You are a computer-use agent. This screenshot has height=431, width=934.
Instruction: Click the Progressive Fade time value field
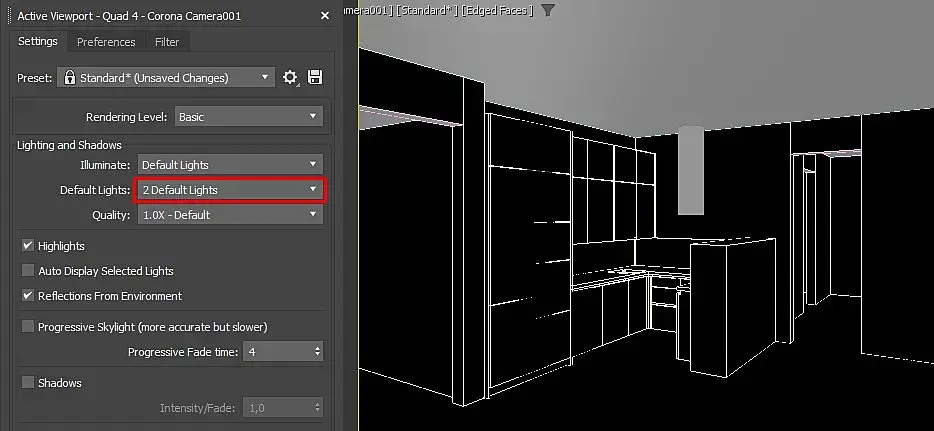pos(278,352)
